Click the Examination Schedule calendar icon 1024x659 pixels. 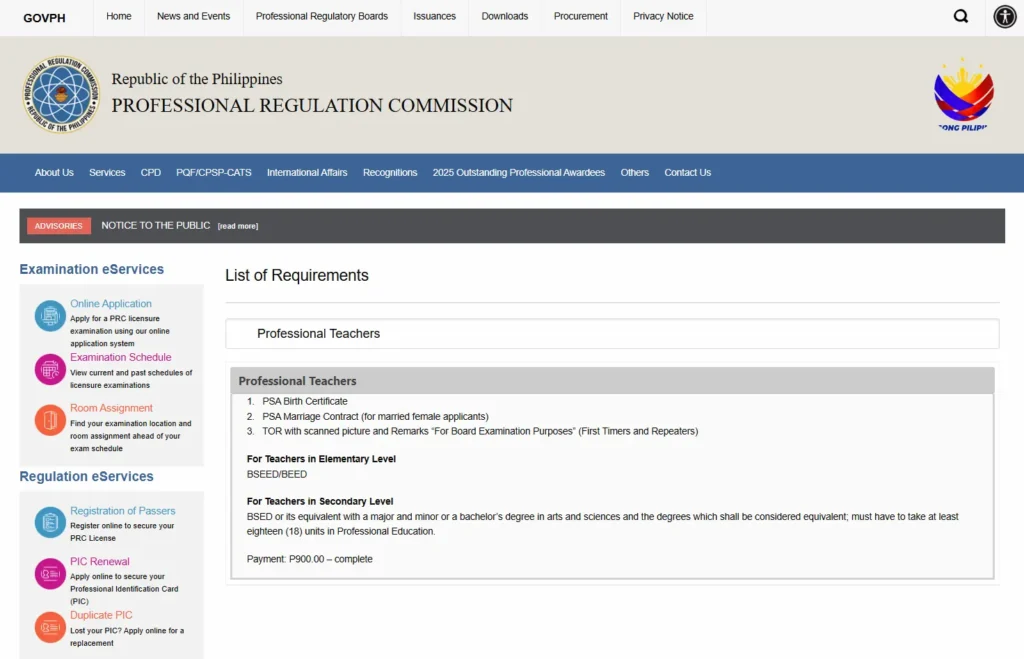(x=50, y=370)
